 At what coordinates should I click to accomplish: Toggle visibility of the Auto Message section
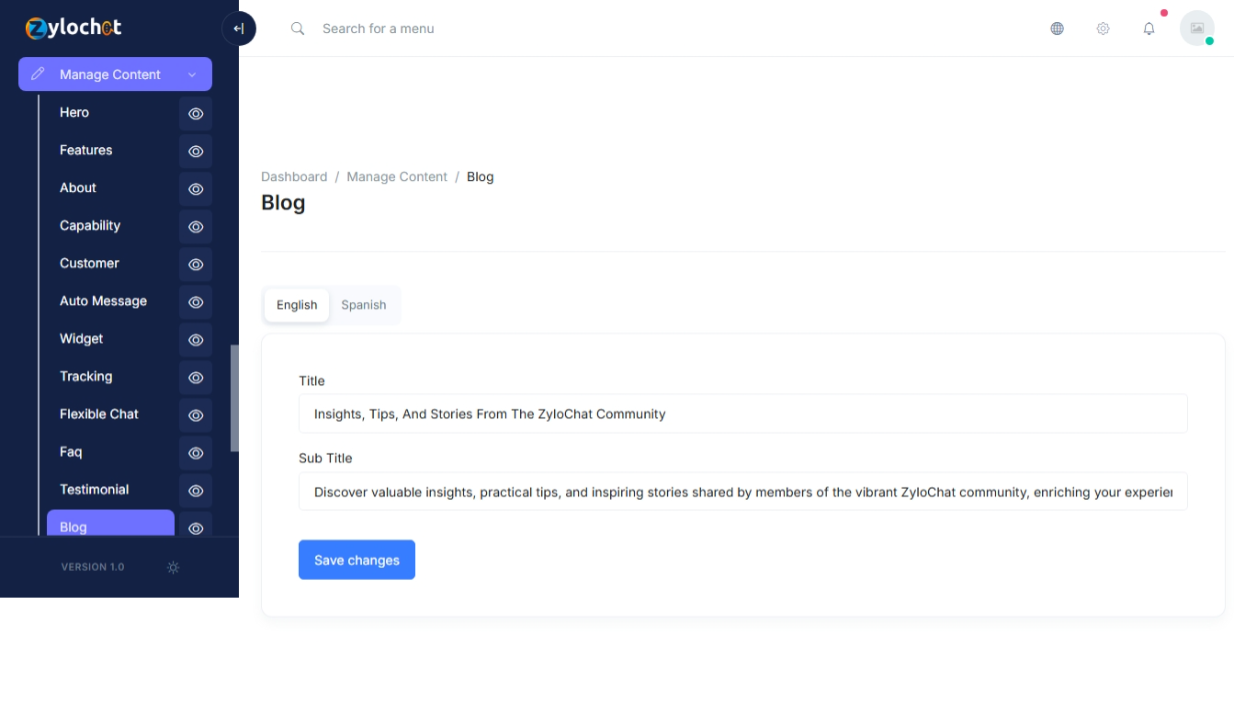click(196, 302)
